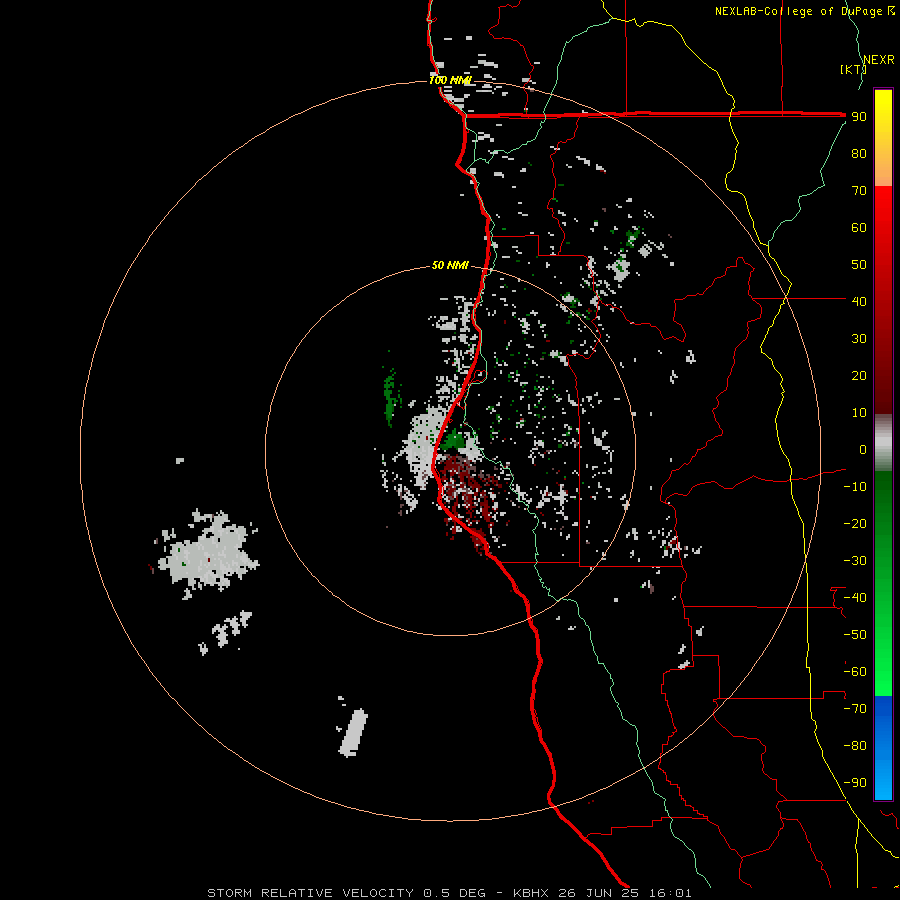Image resolution: width=900 pixels, height=900 pixels.
Task: Click the -70 value on velocity scale
Action: (855, 709)
